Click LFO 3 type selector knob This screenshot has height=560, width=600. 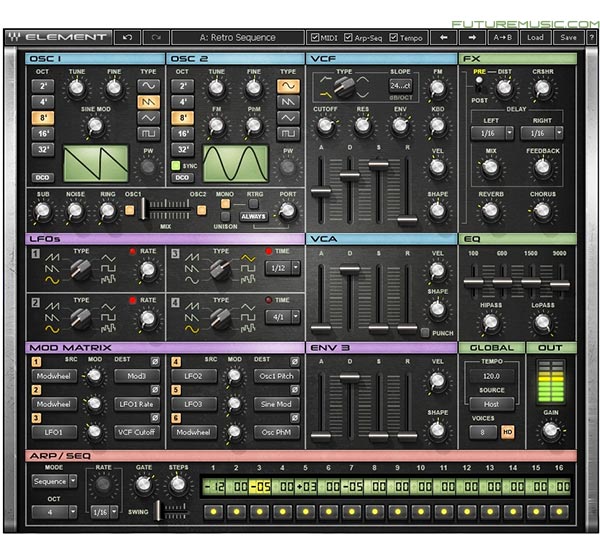click(221, 269)
